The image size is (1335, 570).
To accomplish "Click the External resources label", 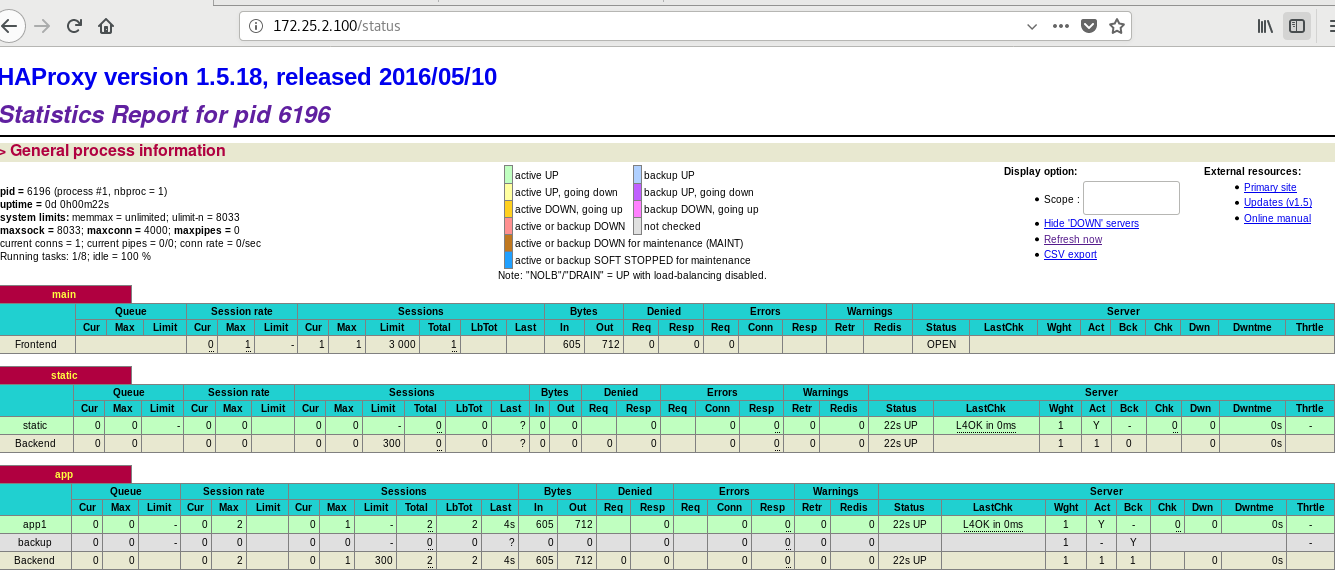I will [1253, 171].
